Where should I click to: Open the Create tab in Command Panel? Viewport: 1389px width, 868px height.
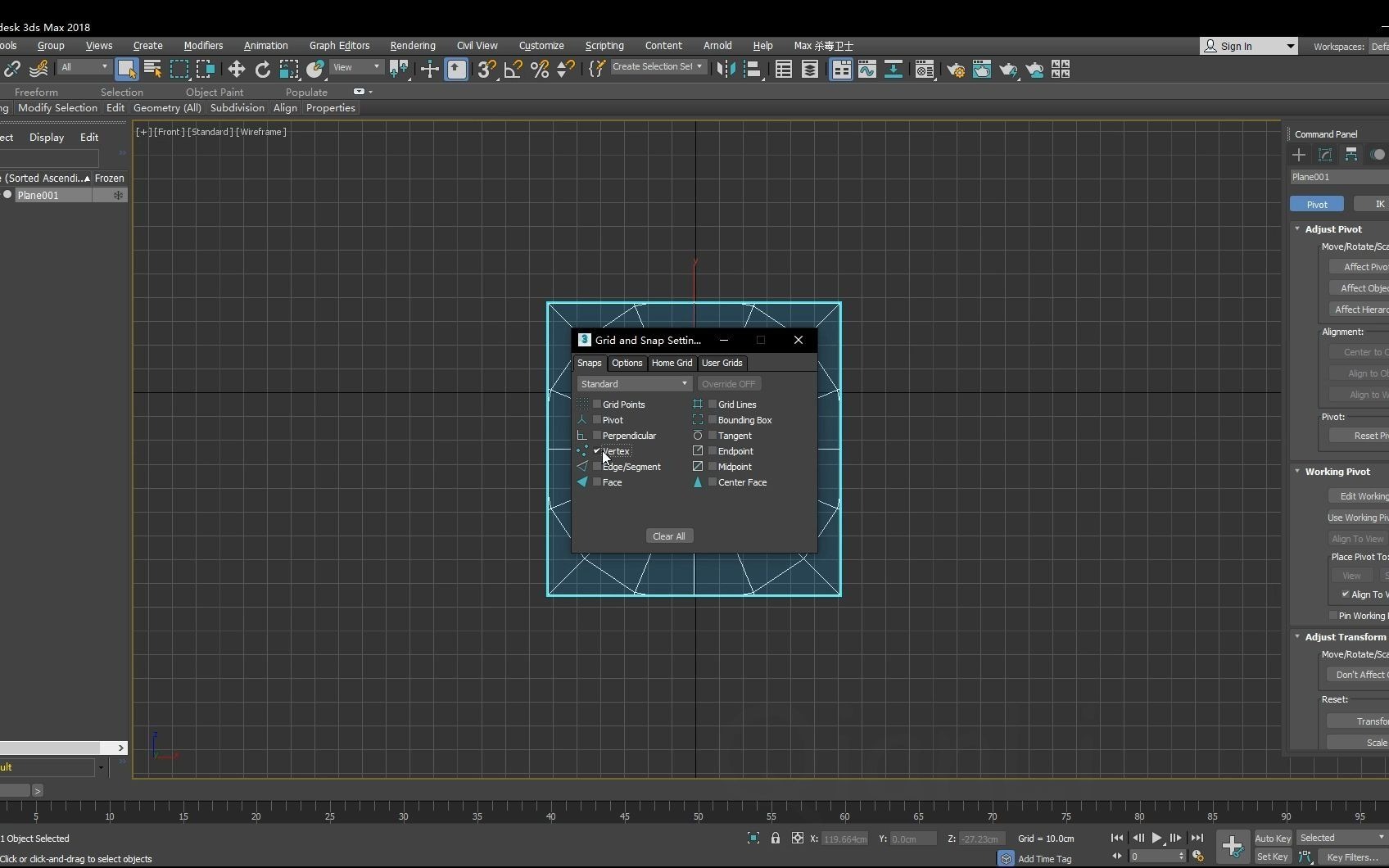click(1299, 155)
